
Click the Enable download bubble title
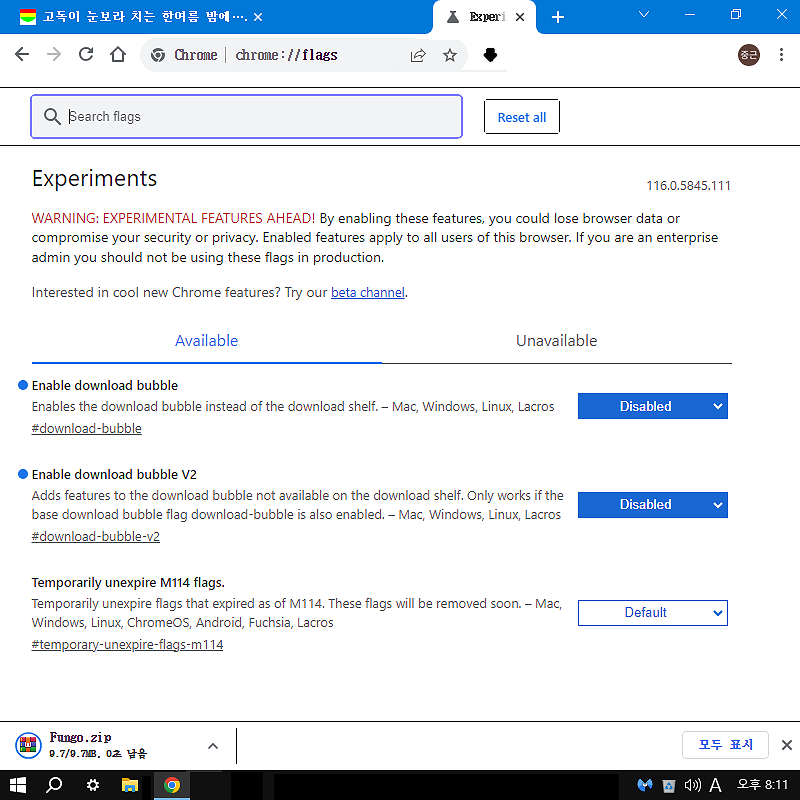pos(105,386)
